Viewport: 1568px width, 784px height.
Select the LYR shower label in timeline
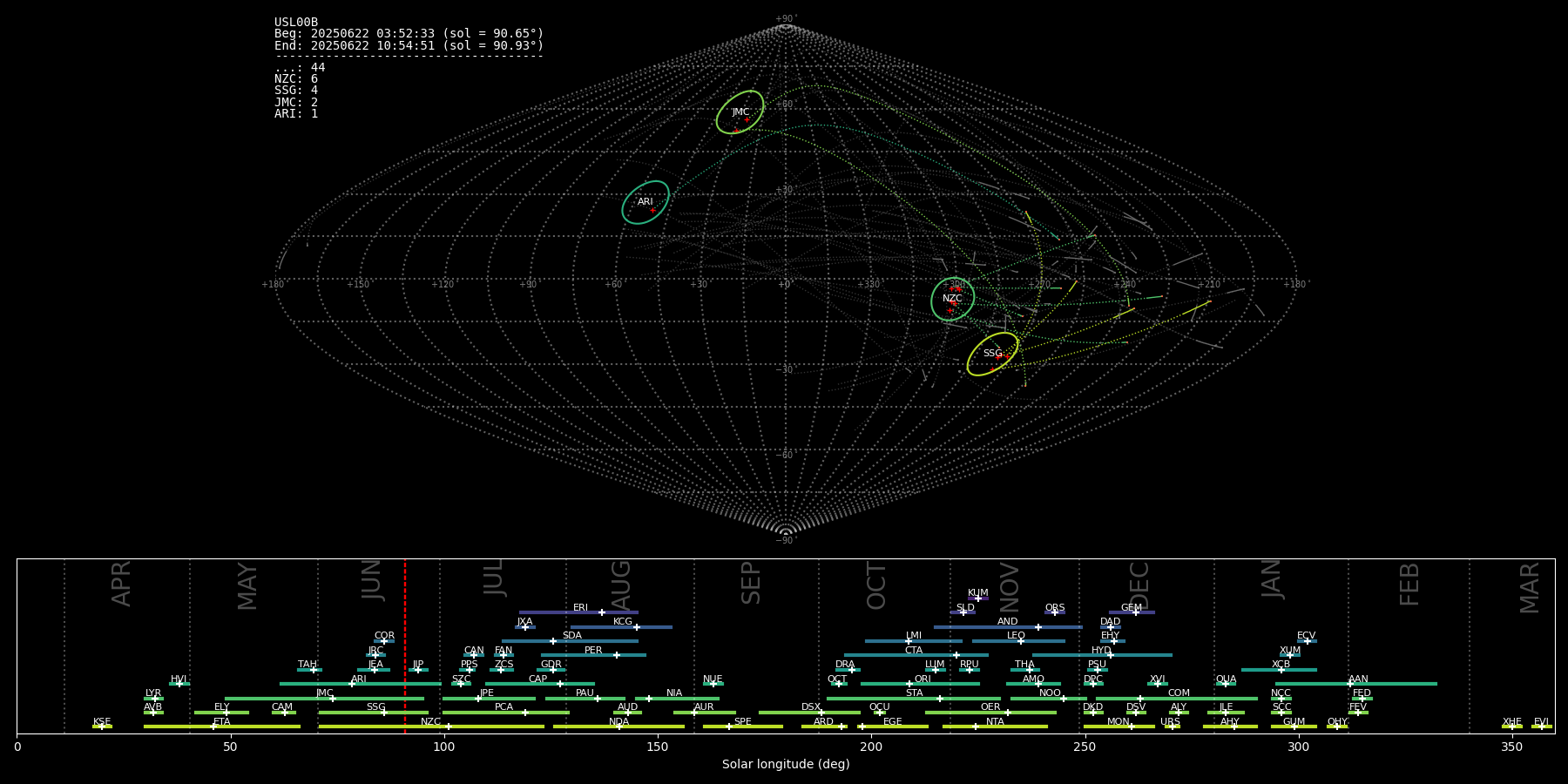pyautogui.click(x=153, y=693)
